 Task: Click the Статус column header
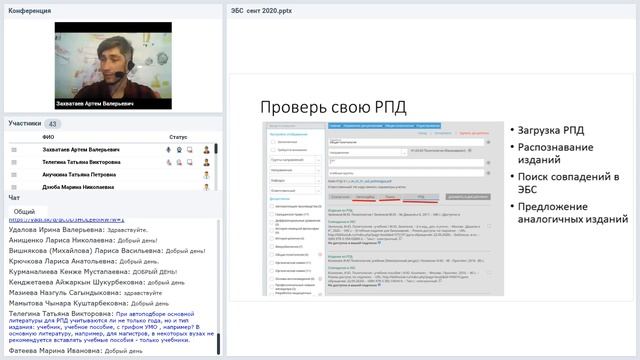coord(178,137)
